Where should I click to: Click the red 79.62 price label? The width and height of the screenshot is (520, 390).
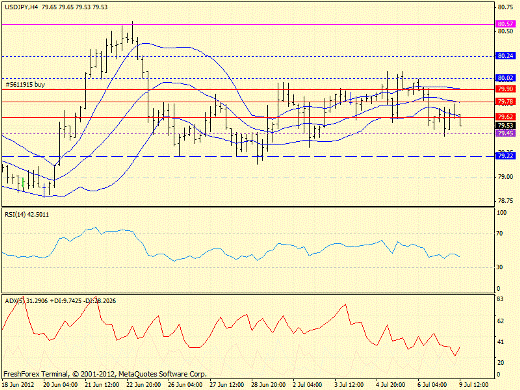click(505, 117)
